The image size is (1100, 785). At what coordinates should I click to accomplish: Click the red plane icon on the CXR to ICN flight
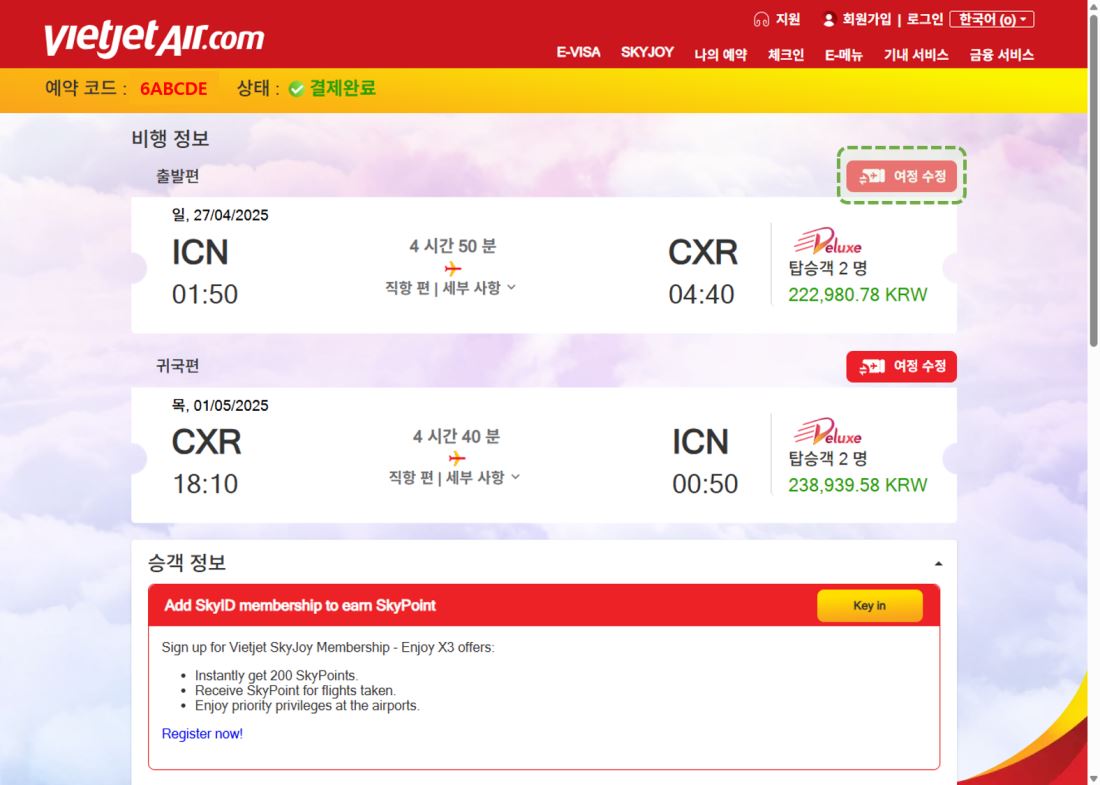pos(457,458)
